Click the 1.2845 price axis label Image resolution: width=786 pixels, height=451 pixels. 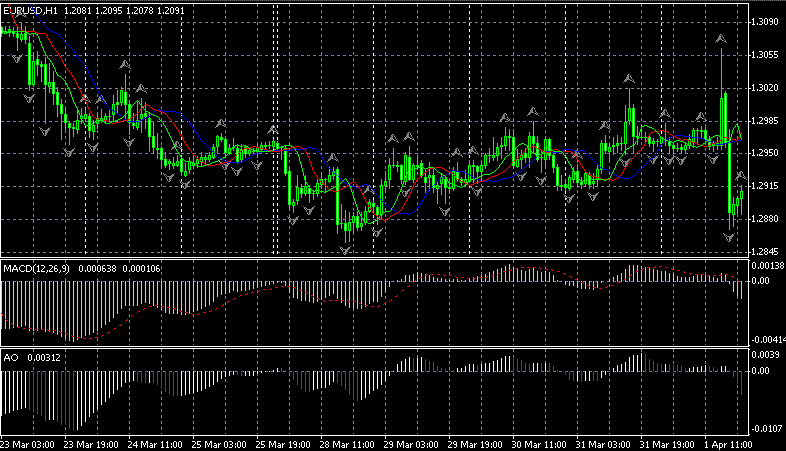765,252
